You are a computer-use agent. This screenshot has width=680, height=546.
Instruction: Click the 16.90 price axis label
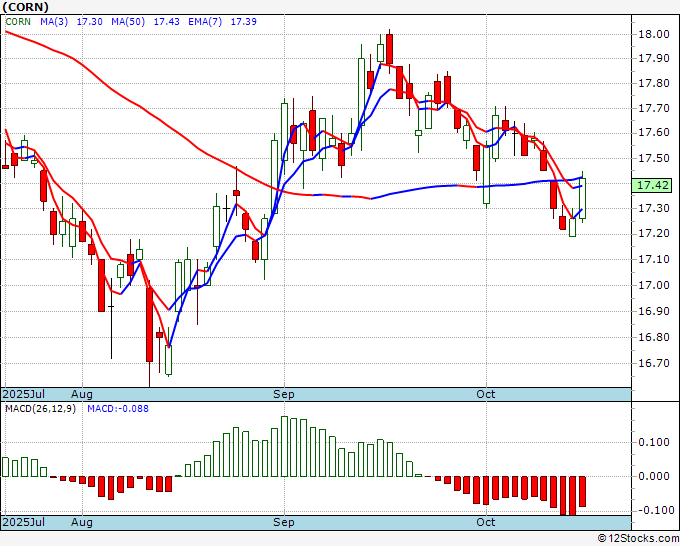coord(654,311)
